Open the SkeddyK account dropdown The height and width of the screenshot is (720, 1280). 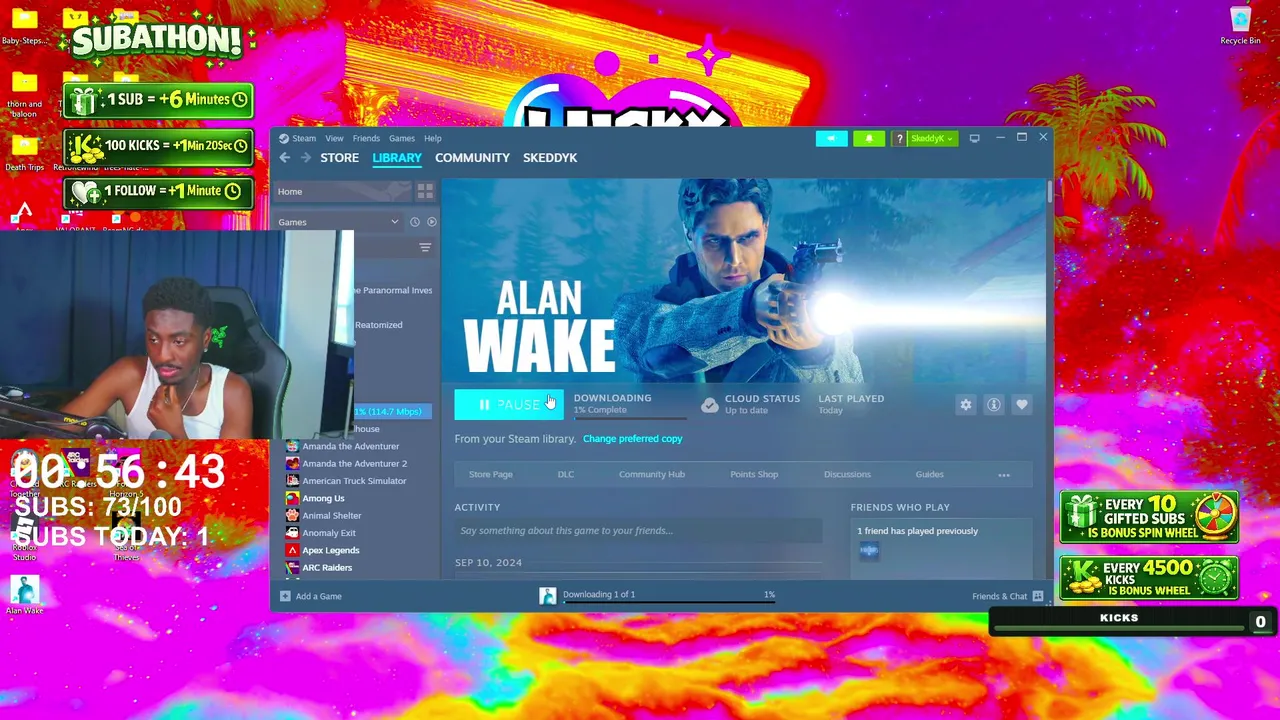pos(932,139)
